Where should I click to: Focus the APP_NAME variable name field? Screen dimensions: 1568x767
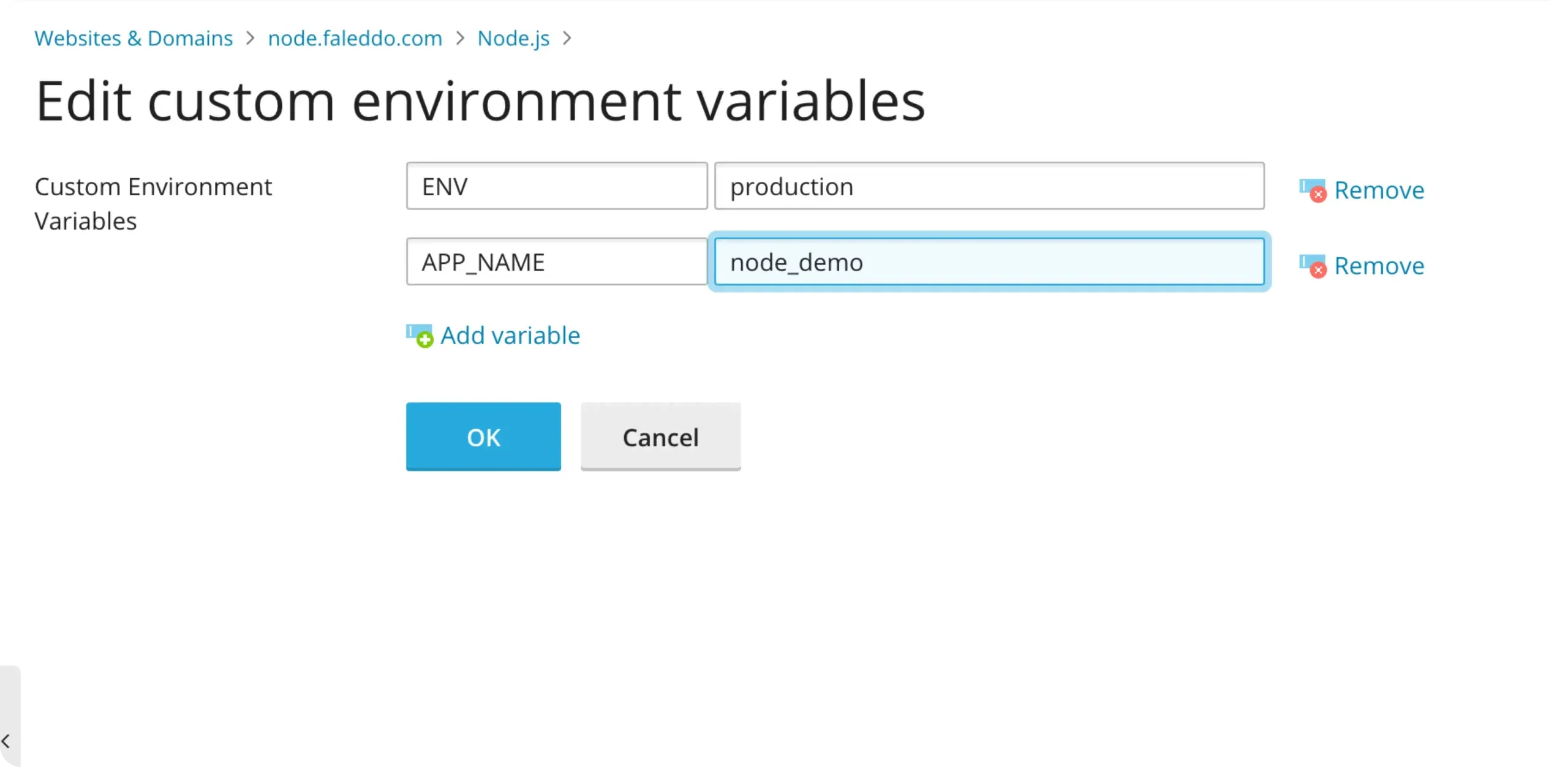(556, 262)
